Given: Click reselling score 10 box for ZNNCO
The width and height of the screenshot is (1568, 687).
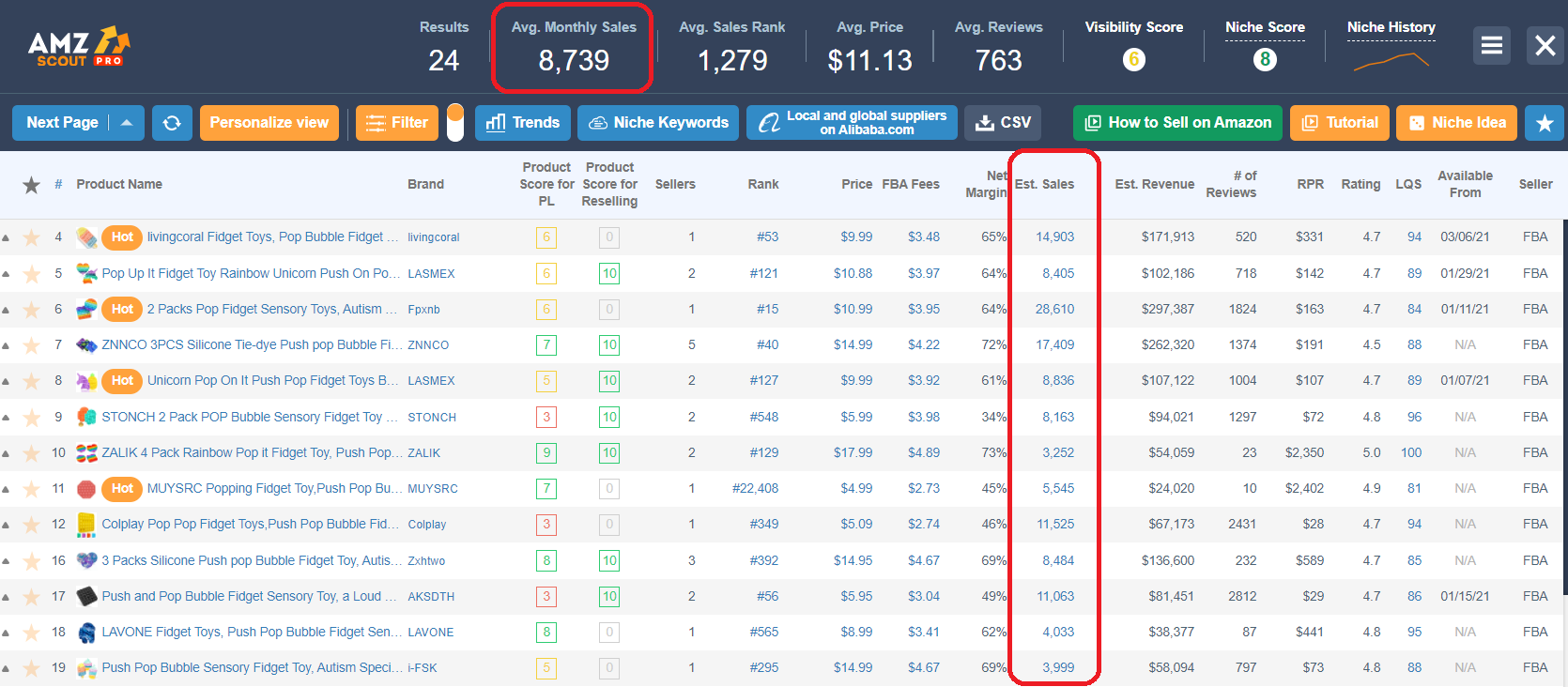Looking at the screenshot, I should 609,345.
